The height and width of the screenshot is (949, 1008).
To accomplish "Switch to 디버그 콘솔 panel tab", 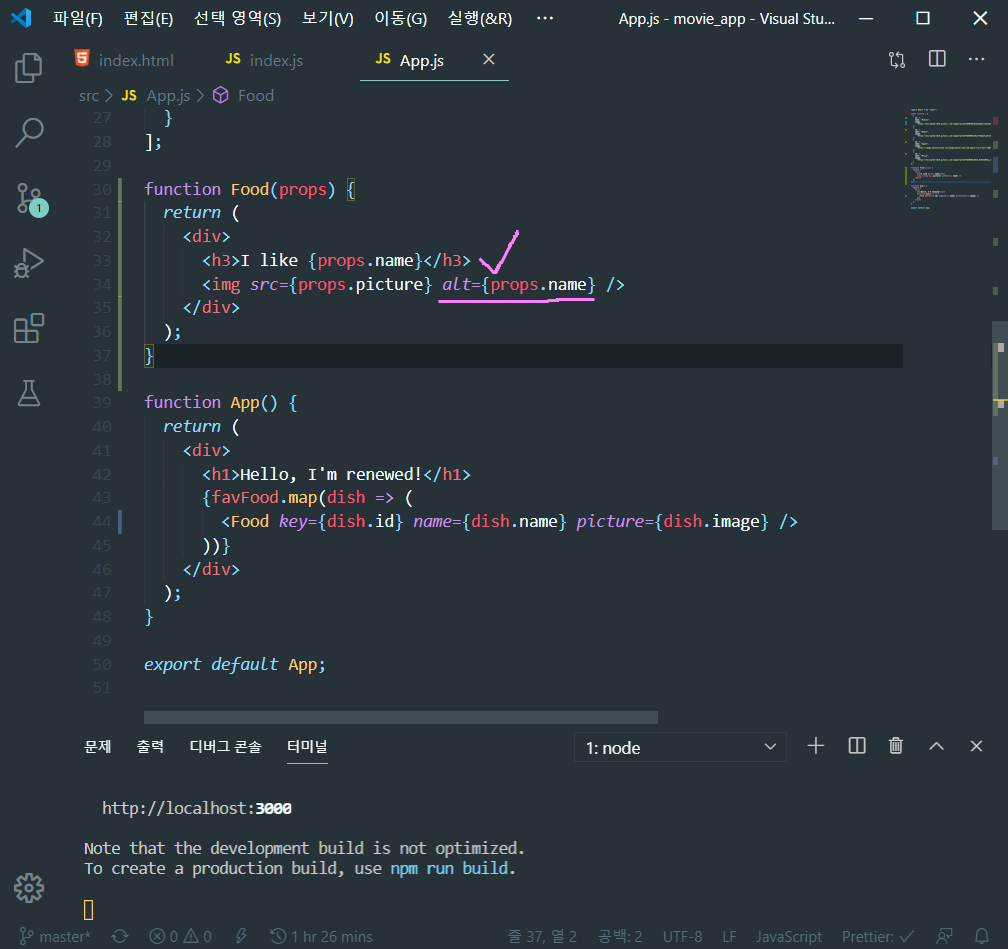I will [225, 746].
